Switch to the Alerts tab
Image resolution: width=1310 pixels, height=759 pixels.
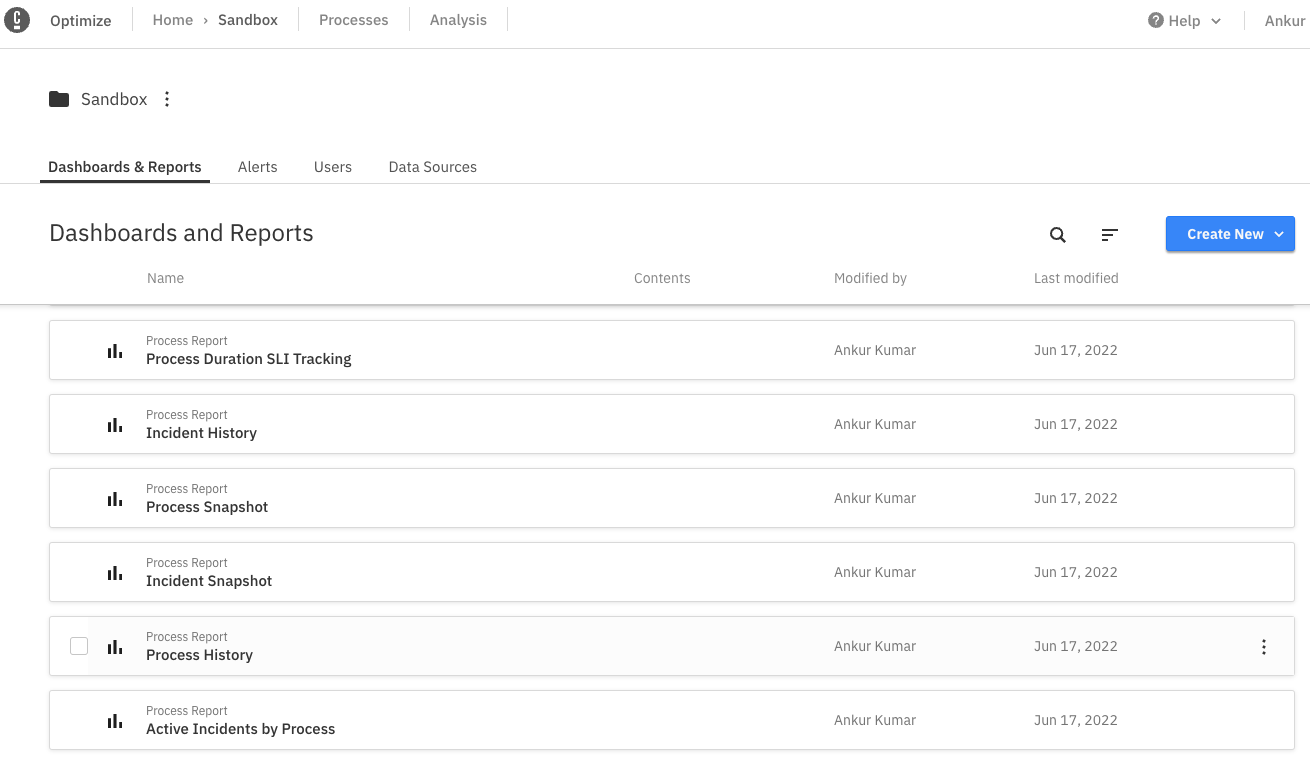pyautogui.click(x=258, y=167)
